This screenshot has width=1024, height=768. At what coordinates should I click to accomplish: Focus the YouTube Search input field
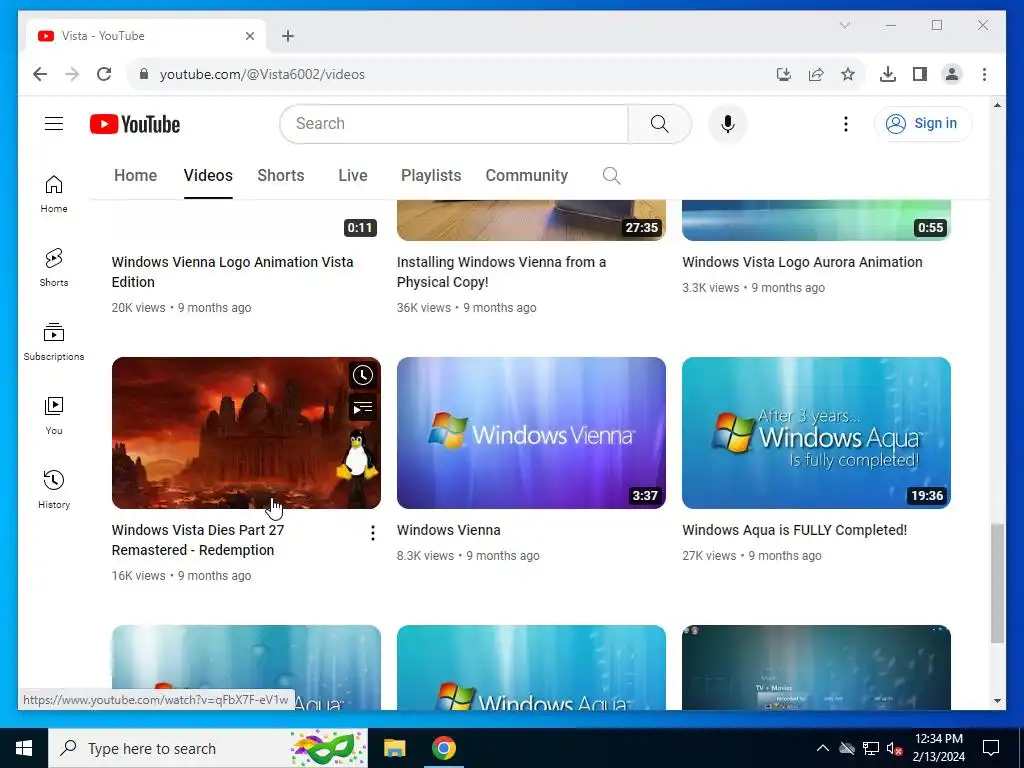[x=455, y=123]
